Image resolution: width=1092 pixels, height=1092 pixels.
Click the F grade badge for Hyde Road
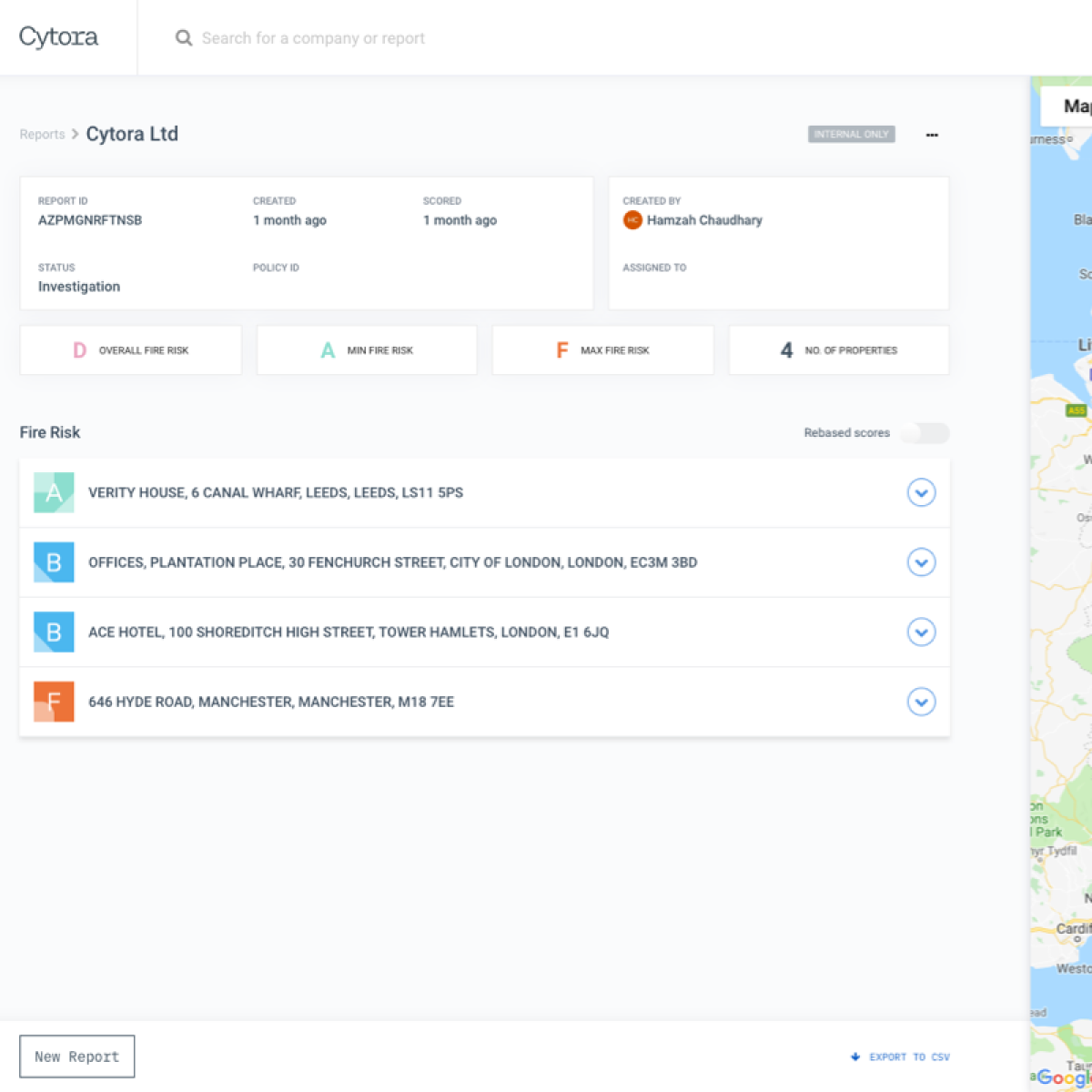tap(54, 702)
